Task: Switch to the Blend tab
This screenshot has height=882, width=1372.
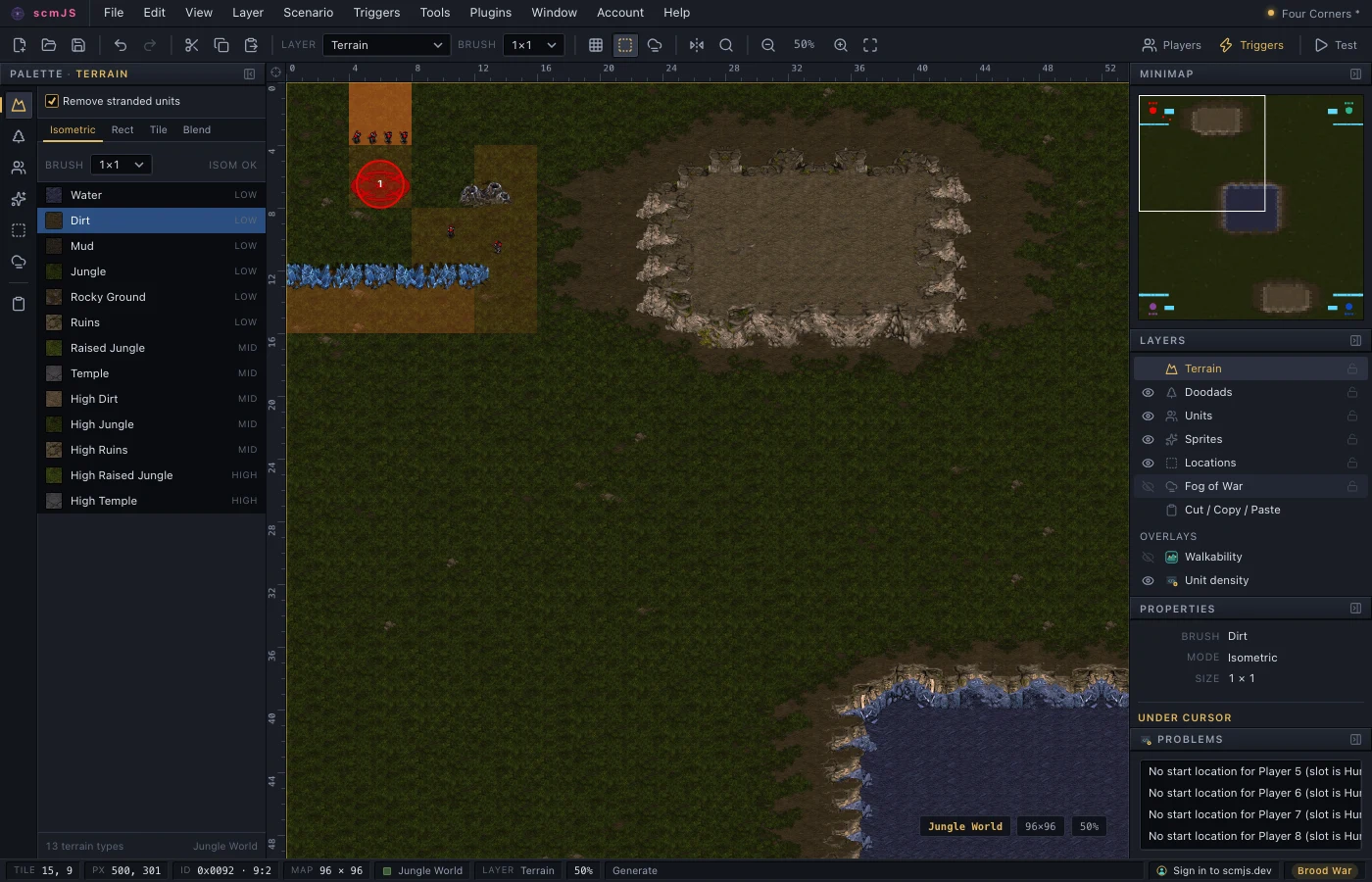Action: tap(196, 129)
